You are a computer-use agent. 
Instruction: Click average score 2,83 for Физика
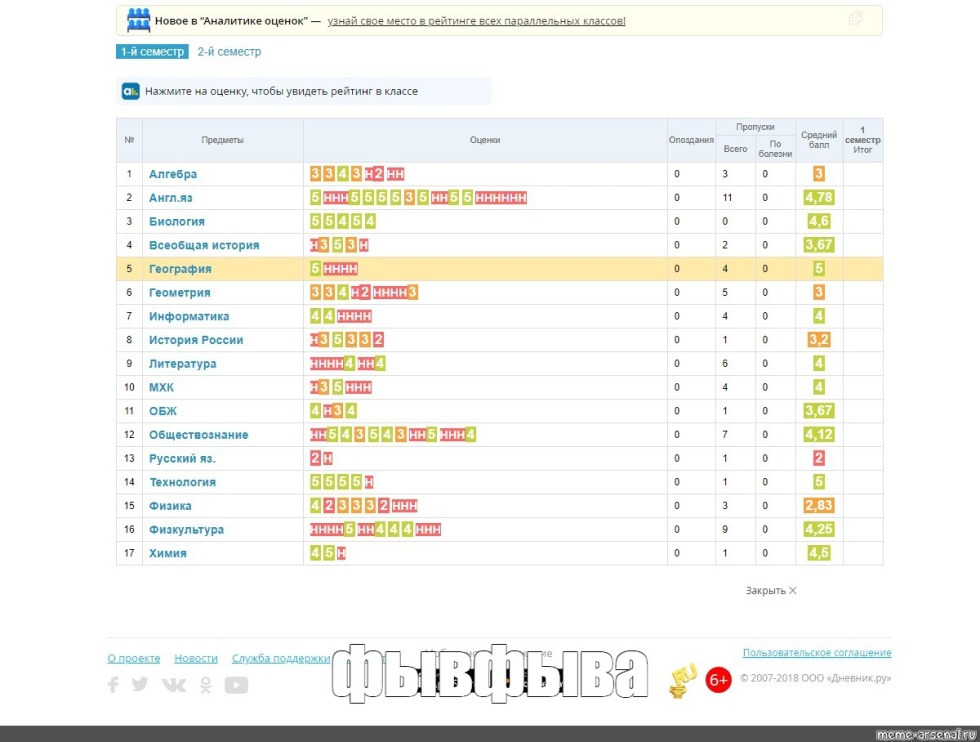click(x=818, y=506)
